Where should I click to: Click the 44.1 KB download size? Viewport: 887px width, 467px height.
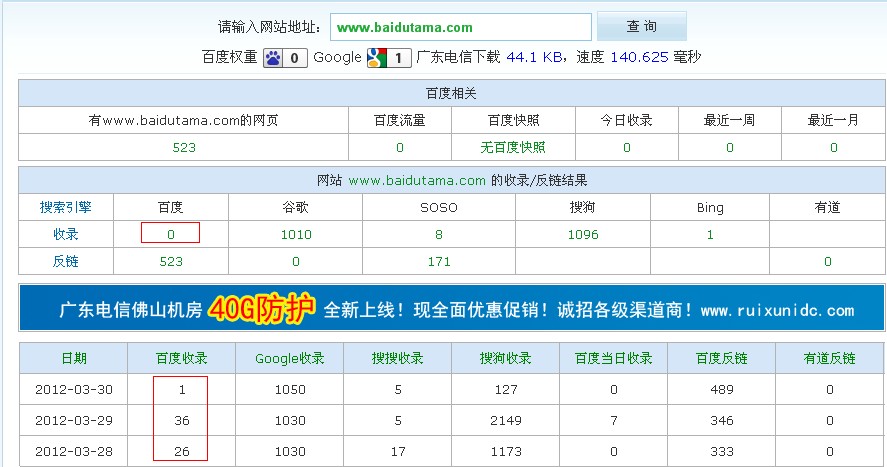click(534, 57)
